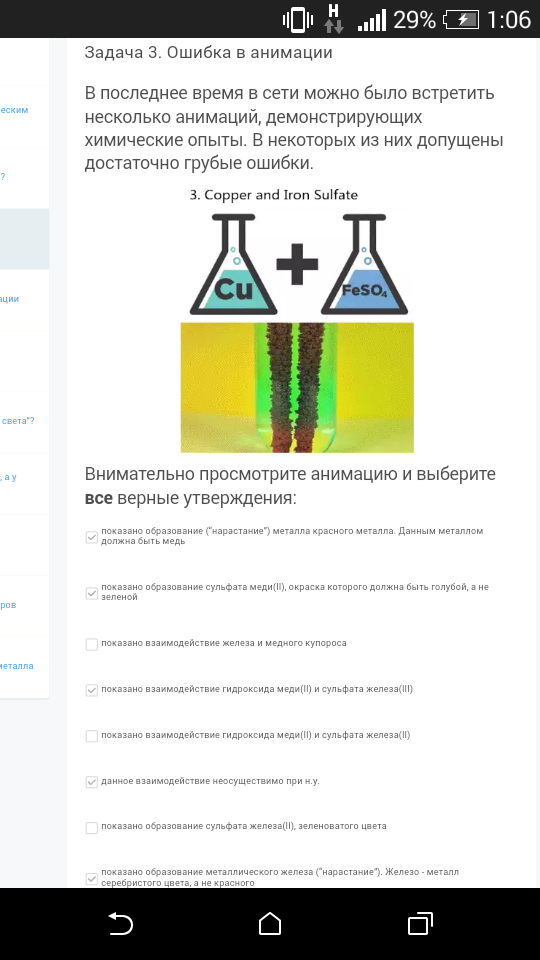Uncheck the copper hydroxide and iron(III) sulfate option
The image size is (540, 960).
pyautogui.click(x=92, y=690)
